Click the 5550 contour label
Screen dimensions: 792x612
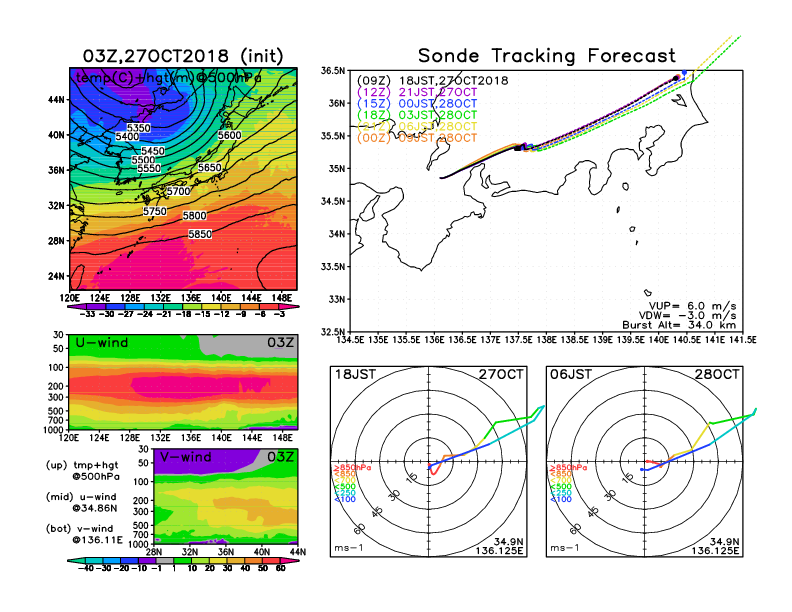click(x=148, y=168)
